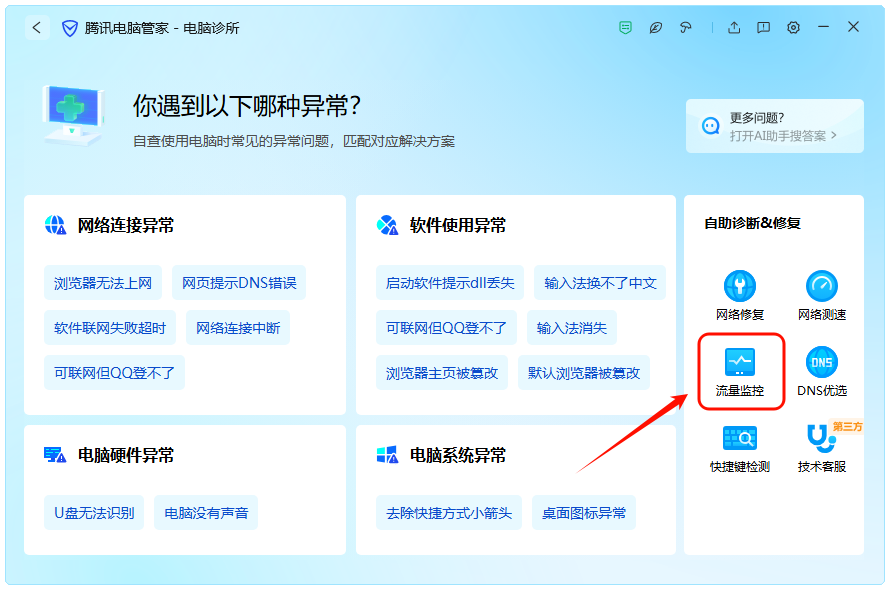Screen dimensions: 890x590
Task: Click the 网络连接异常 globe icon
Action: click(x=55, y=225)
